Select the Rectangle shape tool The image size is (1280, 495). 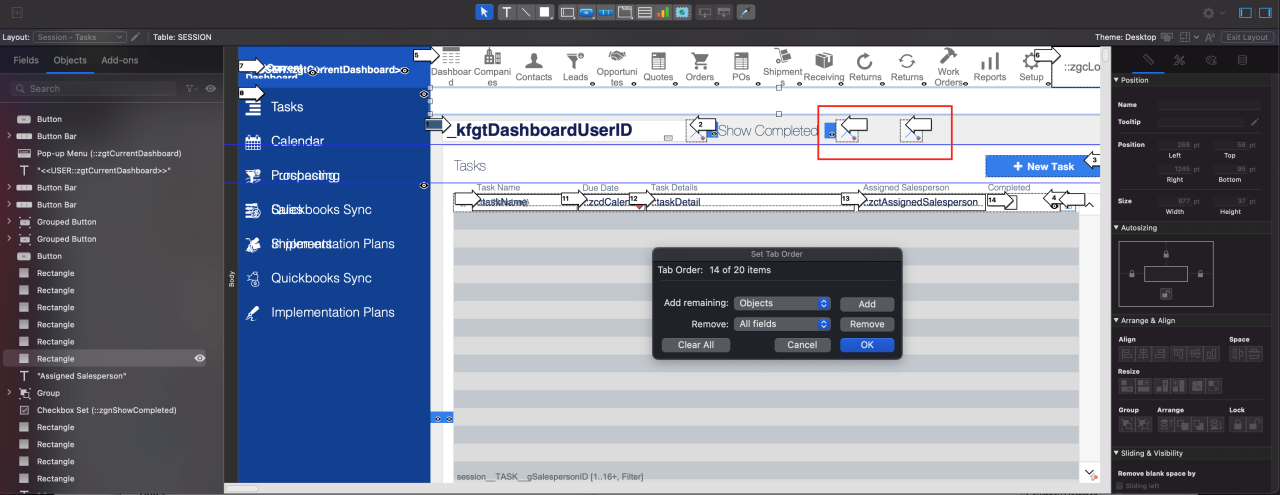(x=545, y=12)
